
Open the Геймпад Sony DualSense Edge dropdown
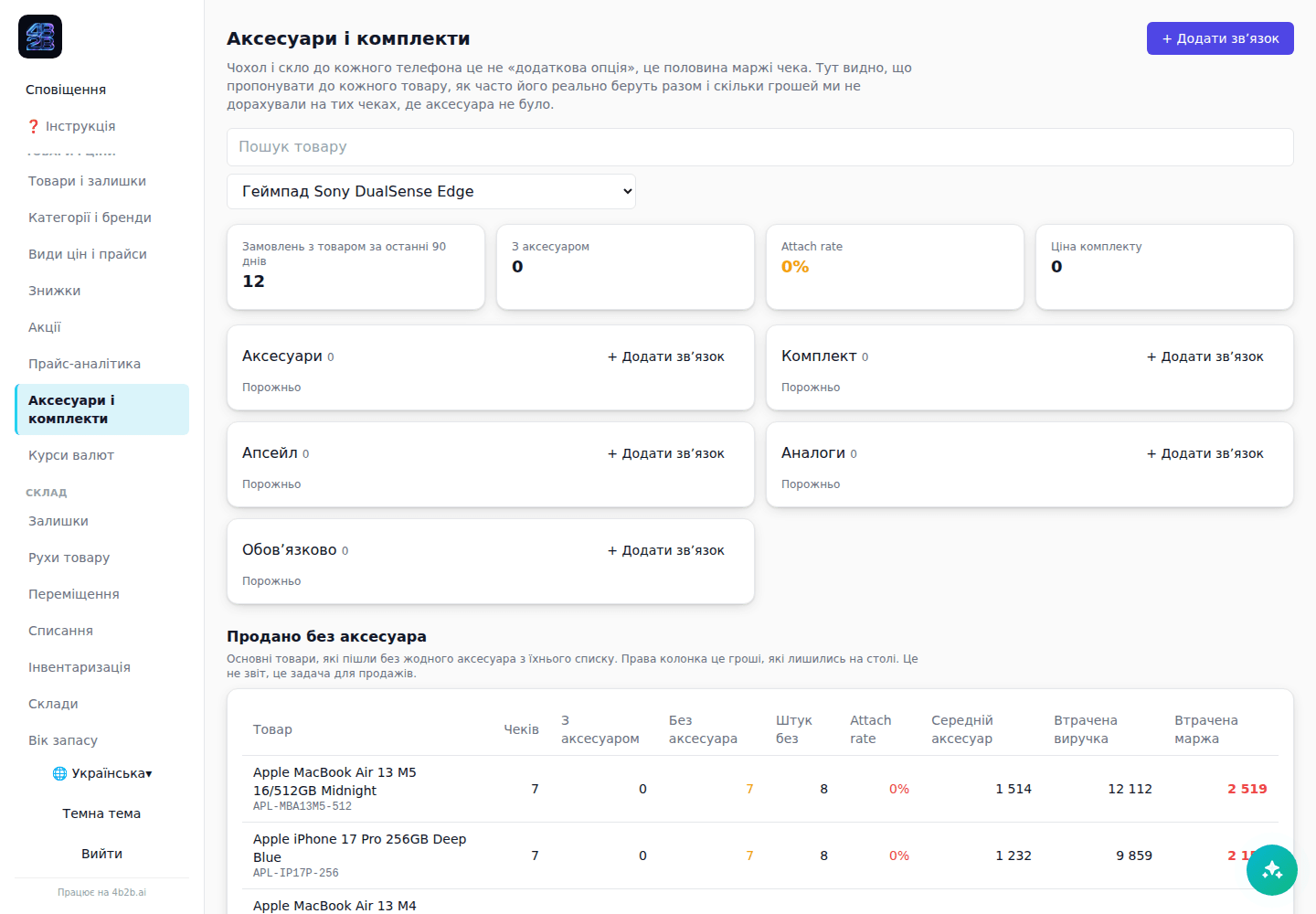click(431, 192)
